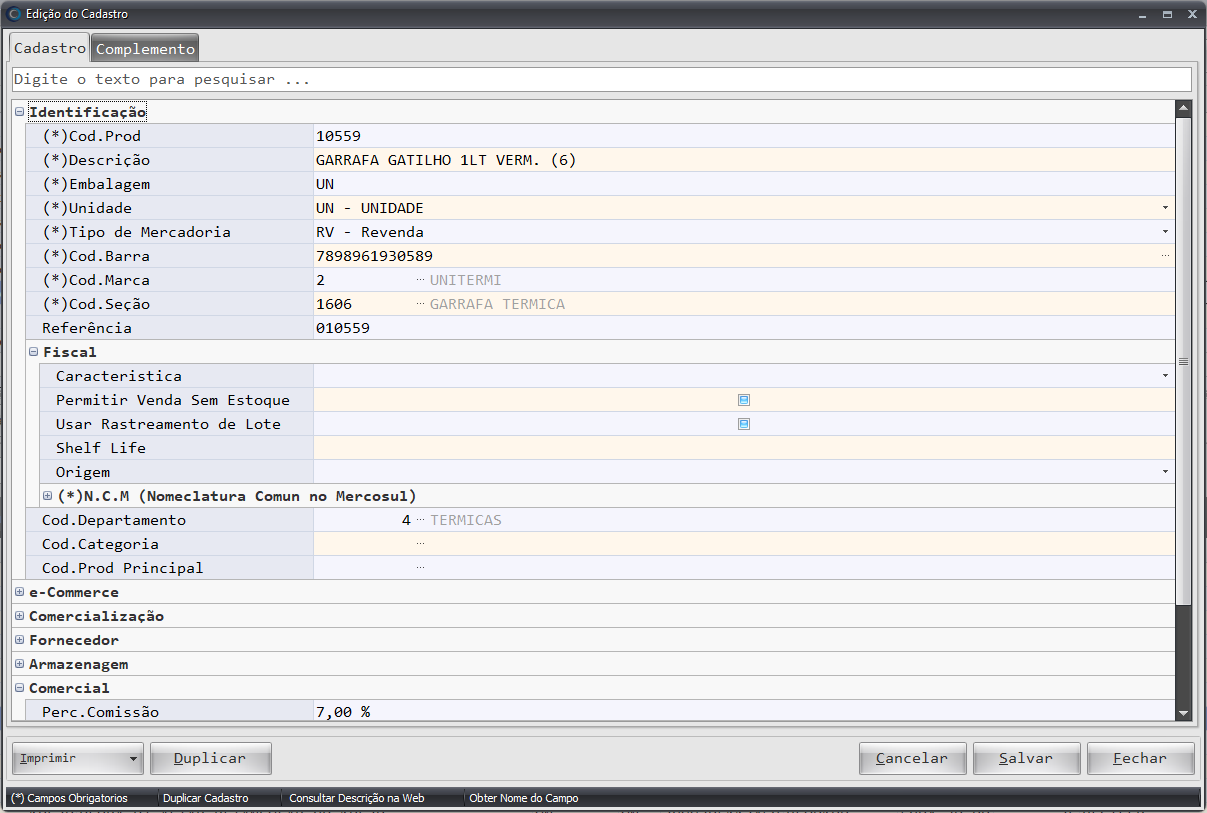Open the Unidade dropdown

click(1165, 208)
